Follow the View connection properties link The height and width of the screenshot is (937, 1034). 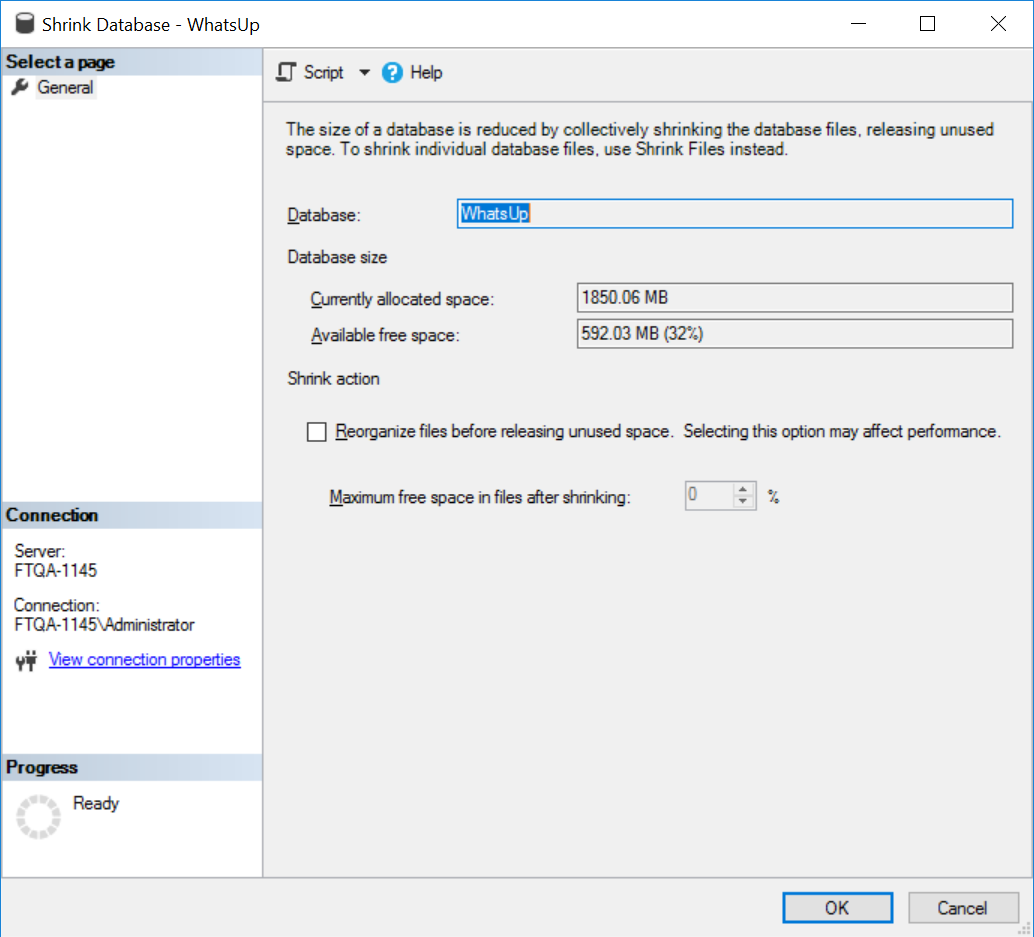[144, 659]
